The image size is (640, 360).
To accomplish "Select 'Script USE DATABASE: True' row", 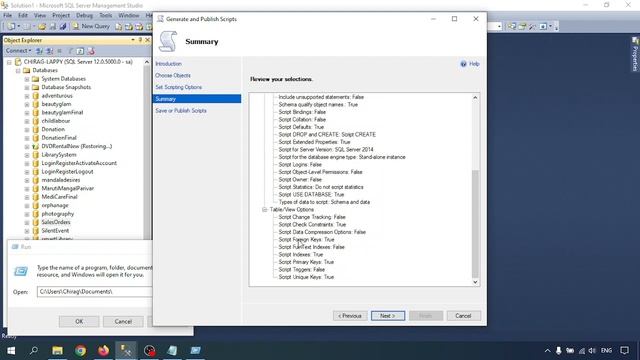I will [311, 195].
